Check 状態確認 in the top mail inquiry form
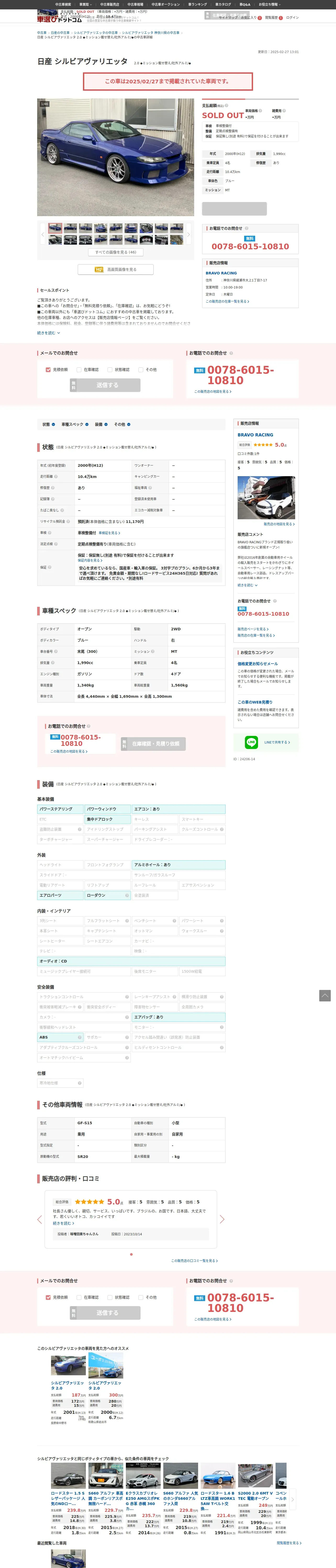 (x=110, y=370)
